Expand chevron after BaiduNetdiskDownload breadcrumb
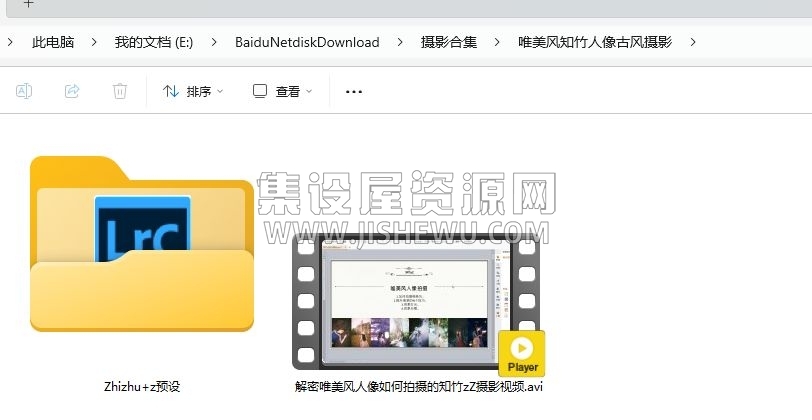 pyautogui.click(x=400, y=42)
